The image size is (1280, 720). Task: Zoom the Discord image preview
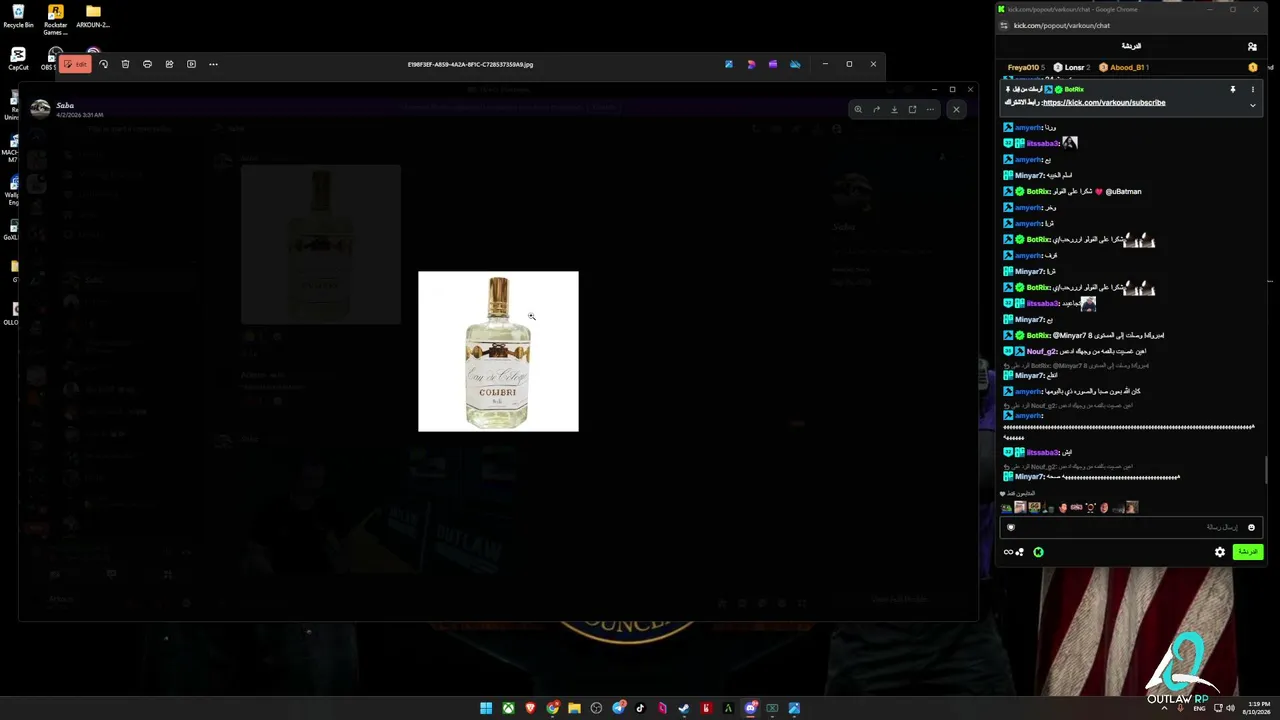[x=858, y=109]
